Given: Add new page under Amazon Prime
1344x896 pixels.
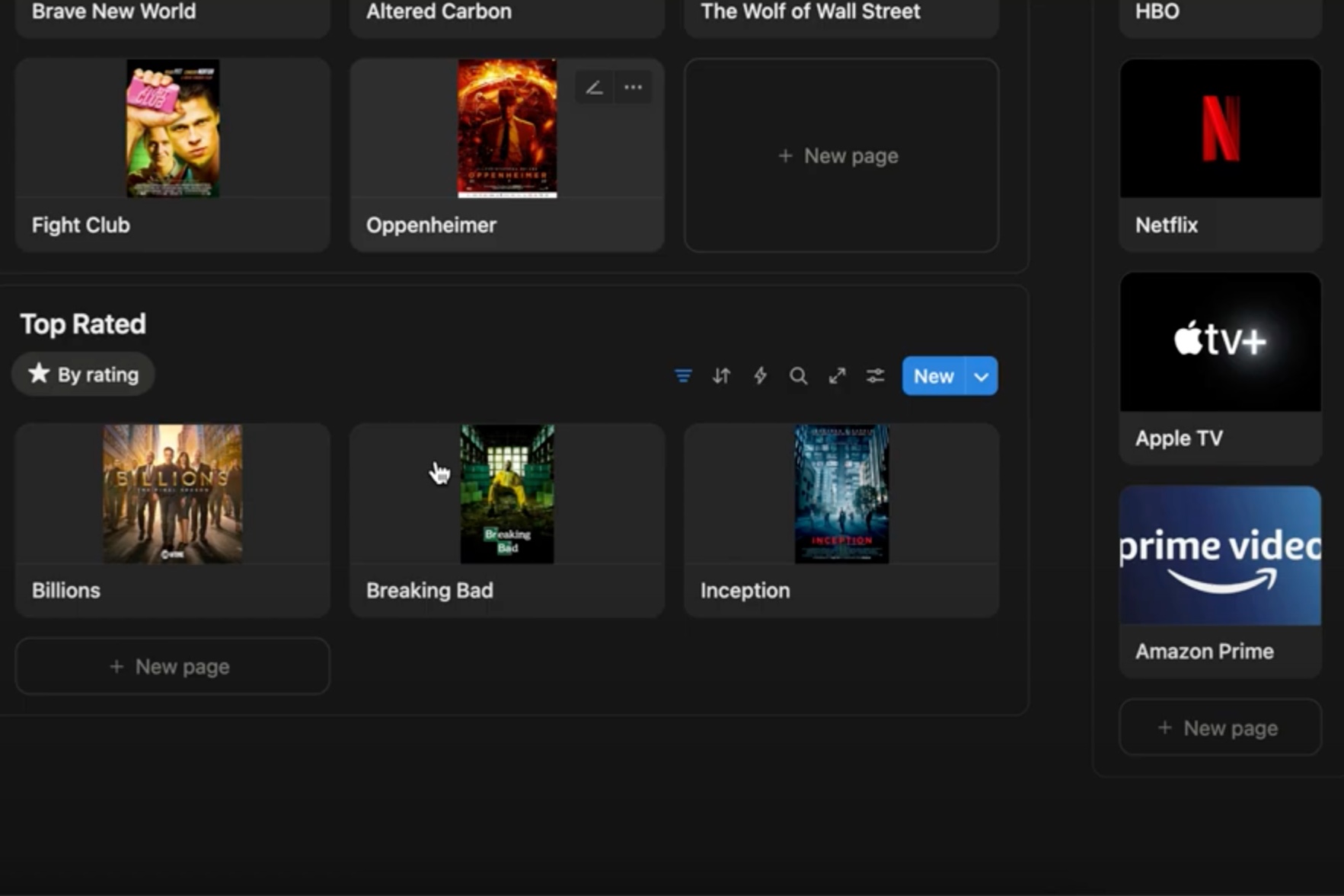Looking at the screenshot, I should (1219, 729).
